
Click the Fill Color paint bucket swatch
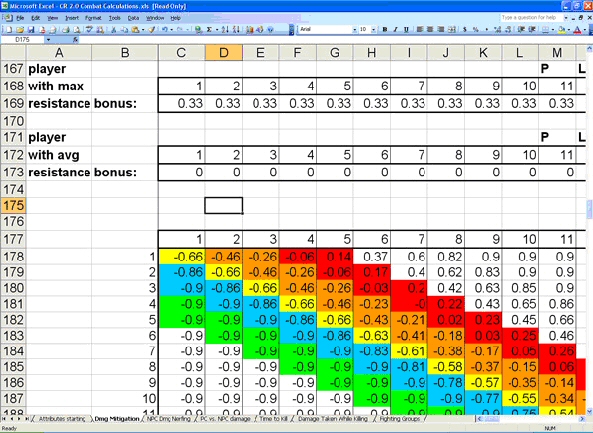click(x=562, y=29)
